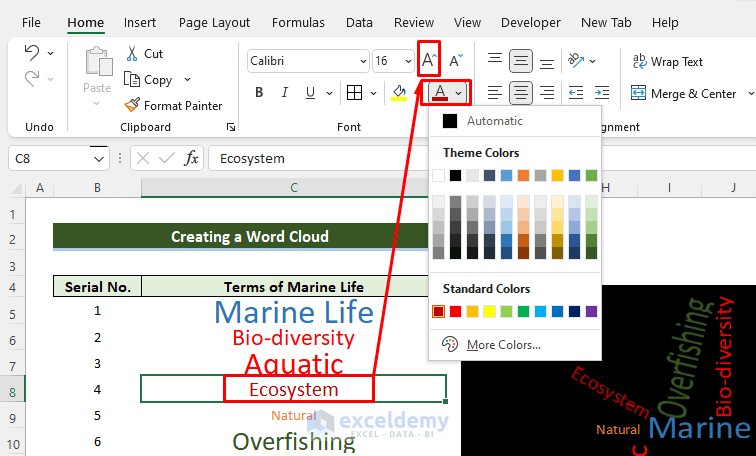Click the Fill Color paint bucket icon

tap(399, 93)
